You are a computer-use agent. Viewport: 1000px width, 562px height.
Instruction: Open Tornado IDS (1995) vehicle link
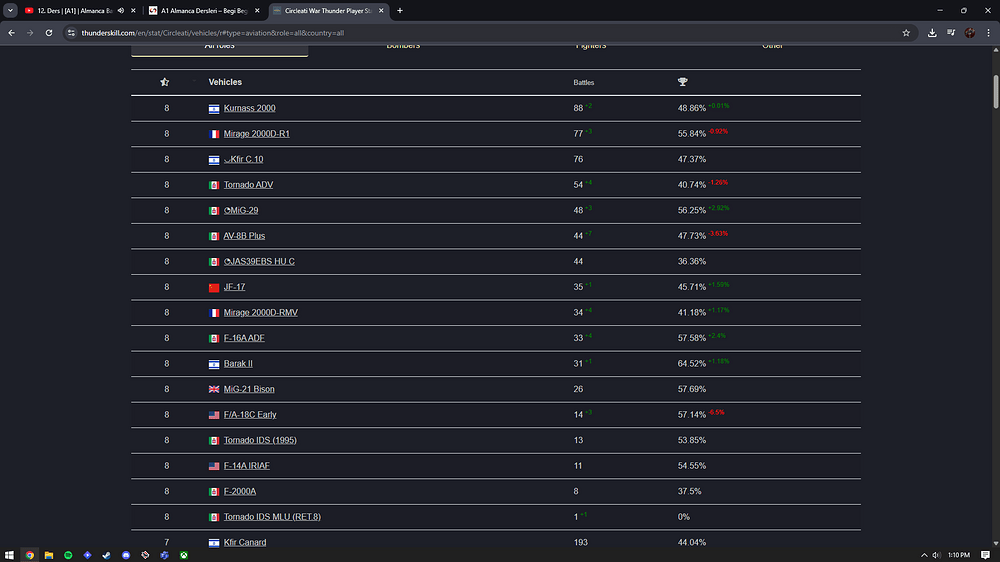coord(260,440)
